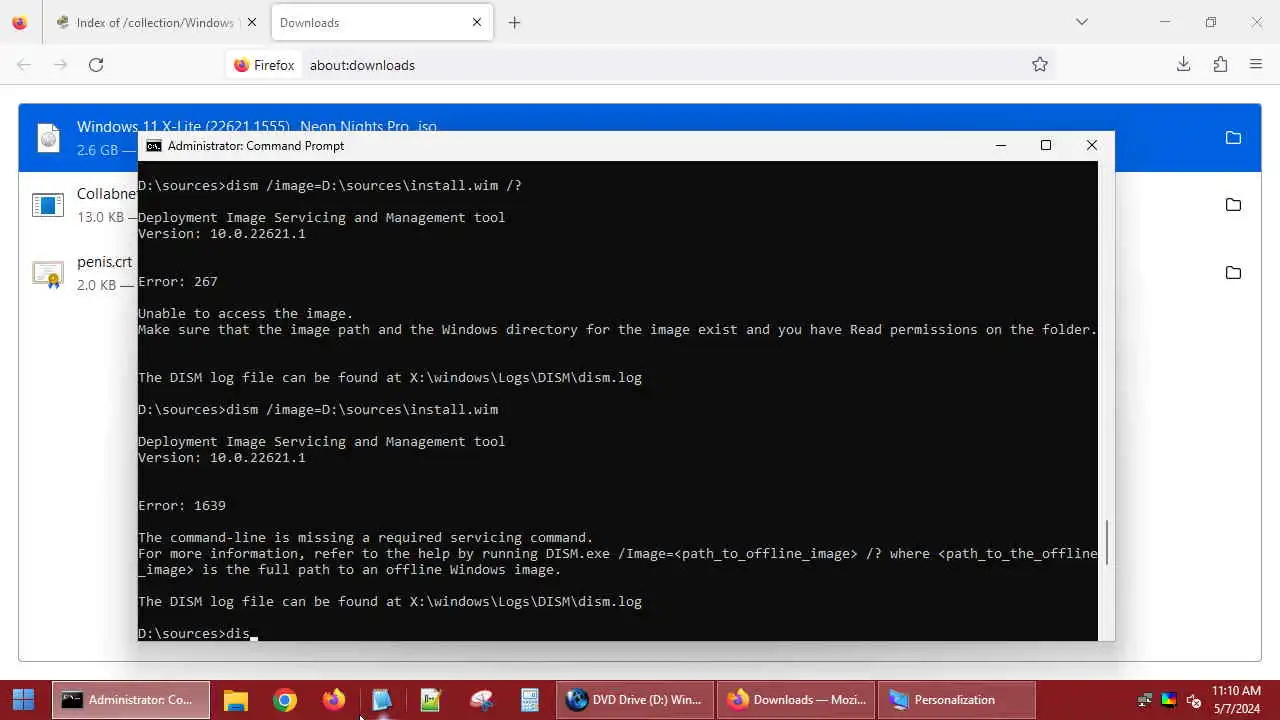Click the 'Unable to access the image.' line
The image size is (1280, 720).
(x=246, y=314)
